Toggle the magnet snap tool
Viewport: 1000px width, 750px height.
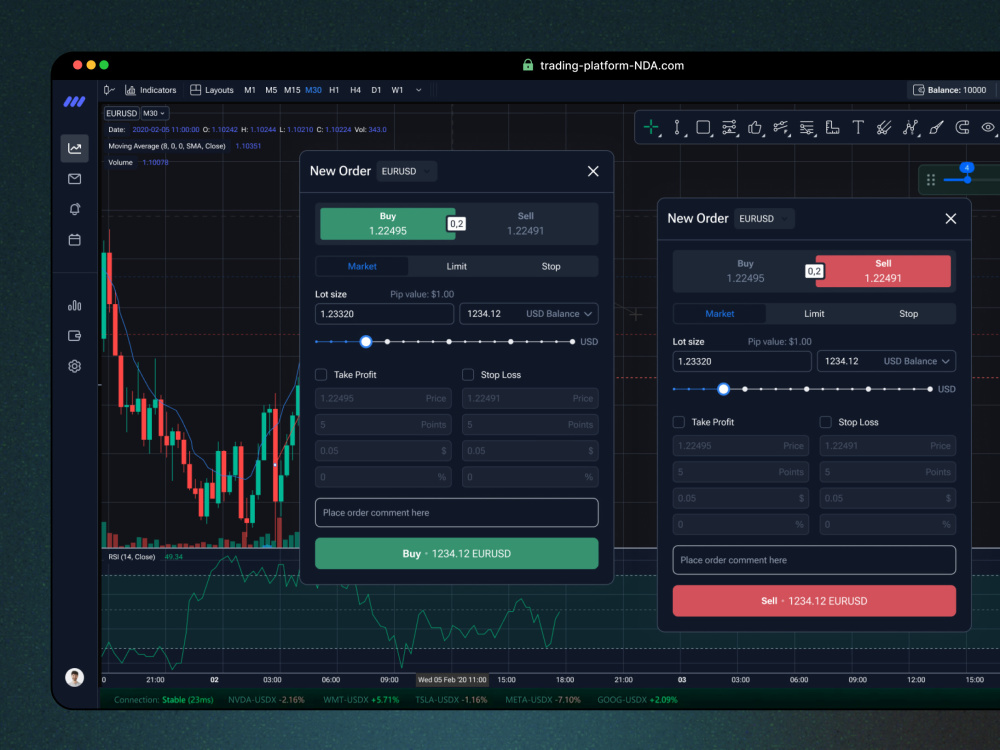(x=962, y=128)
